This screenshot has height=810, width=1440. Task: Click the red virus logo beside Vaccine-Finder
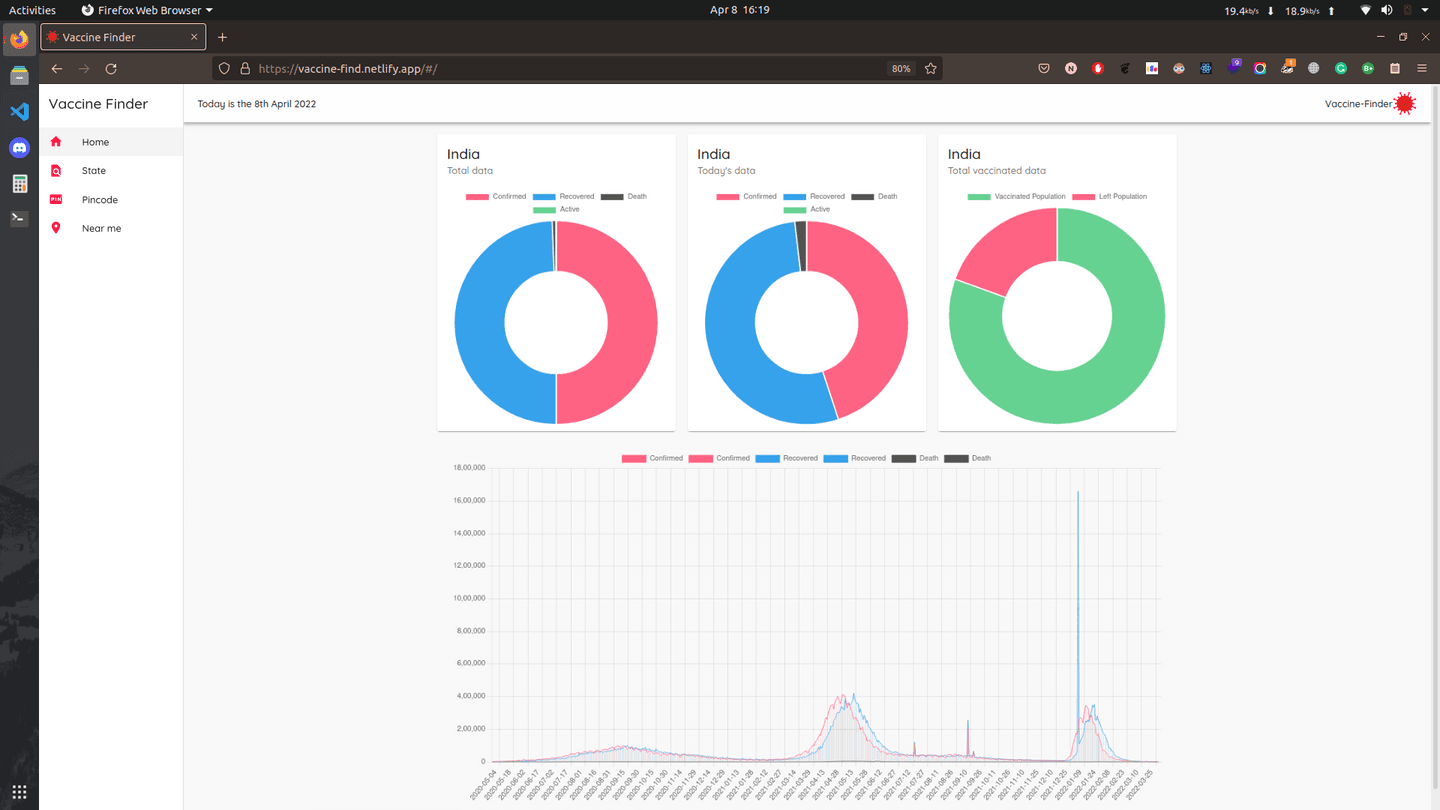click(1405, 103)
